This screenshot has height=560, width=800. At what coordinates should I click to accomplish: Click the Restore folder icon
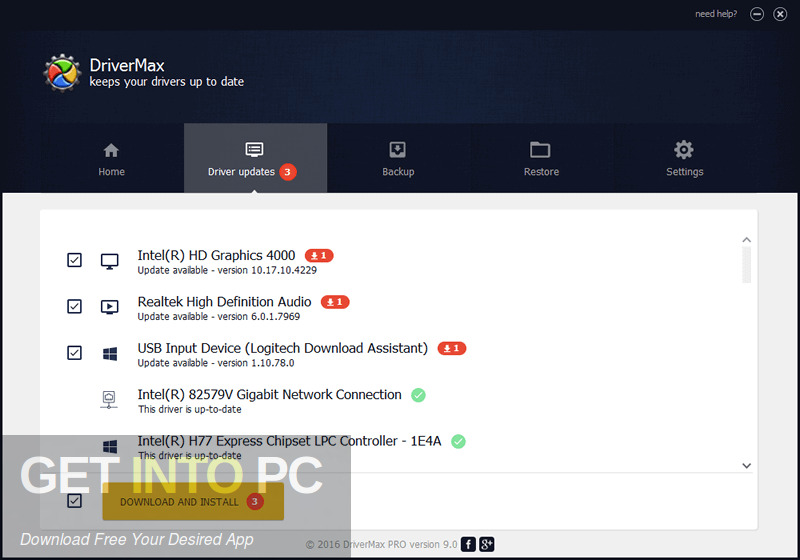tap(540, 149)
